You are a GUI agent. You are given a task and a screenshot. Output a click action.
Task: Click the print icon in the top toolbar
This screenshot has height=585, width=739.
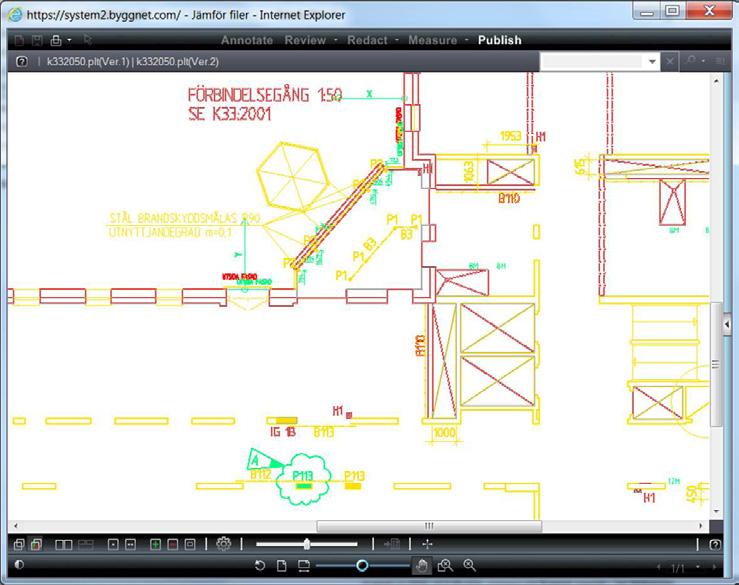click(x=56, y=40)
